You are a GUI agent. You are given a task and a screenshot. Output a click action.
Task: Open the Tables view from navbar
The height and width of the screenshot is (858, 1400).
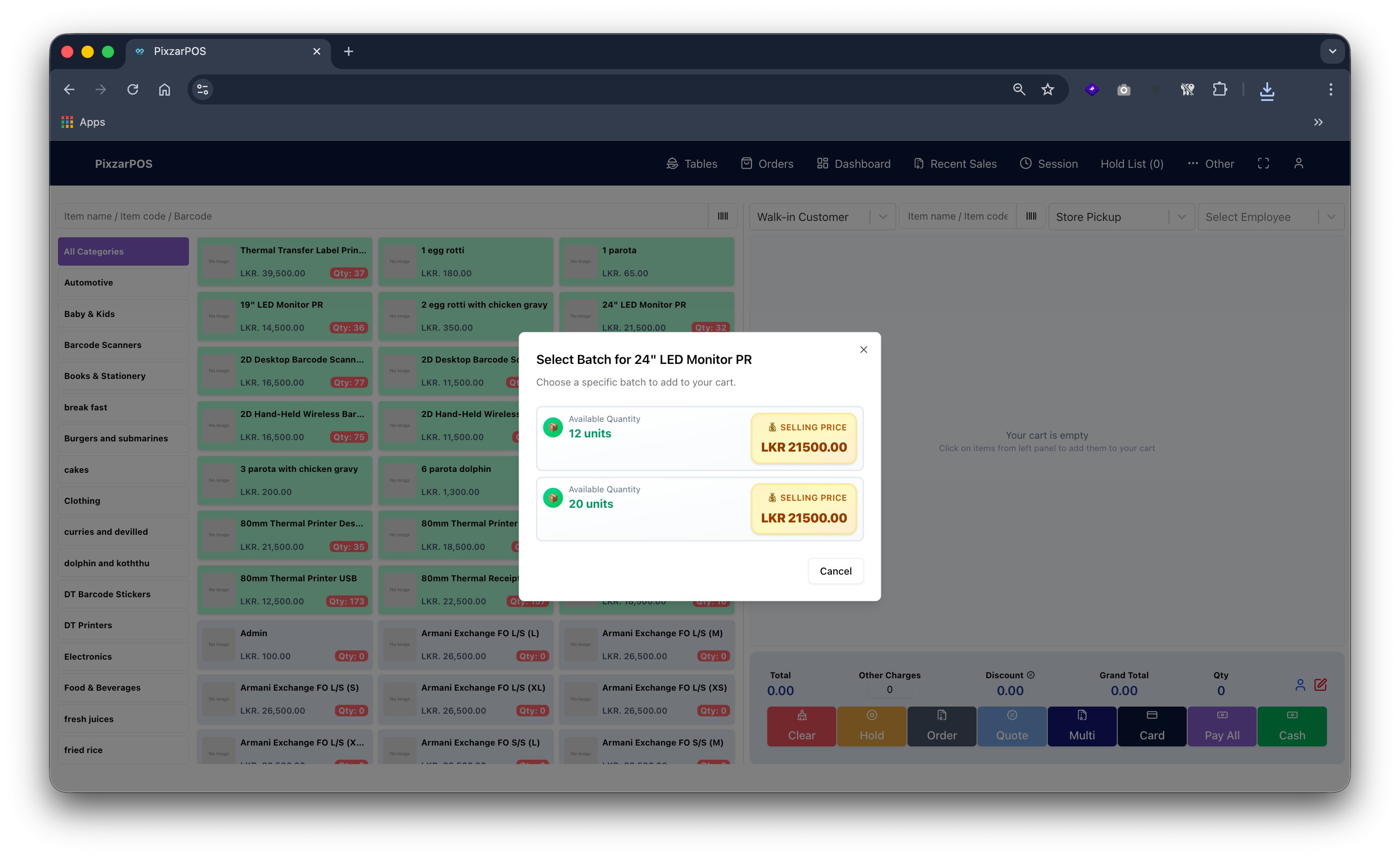[692, 164]
